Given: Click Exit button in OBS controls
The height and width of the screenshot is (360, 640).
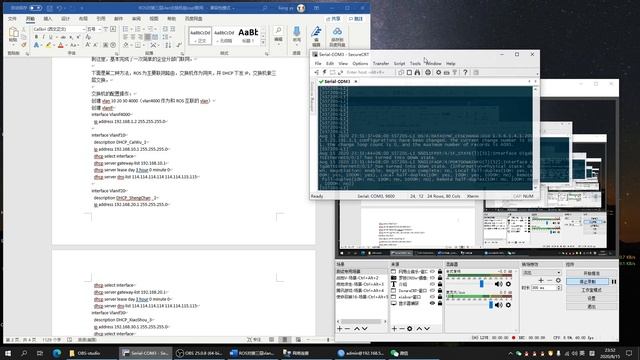Looking at the screenshot, I should (591, 307).
